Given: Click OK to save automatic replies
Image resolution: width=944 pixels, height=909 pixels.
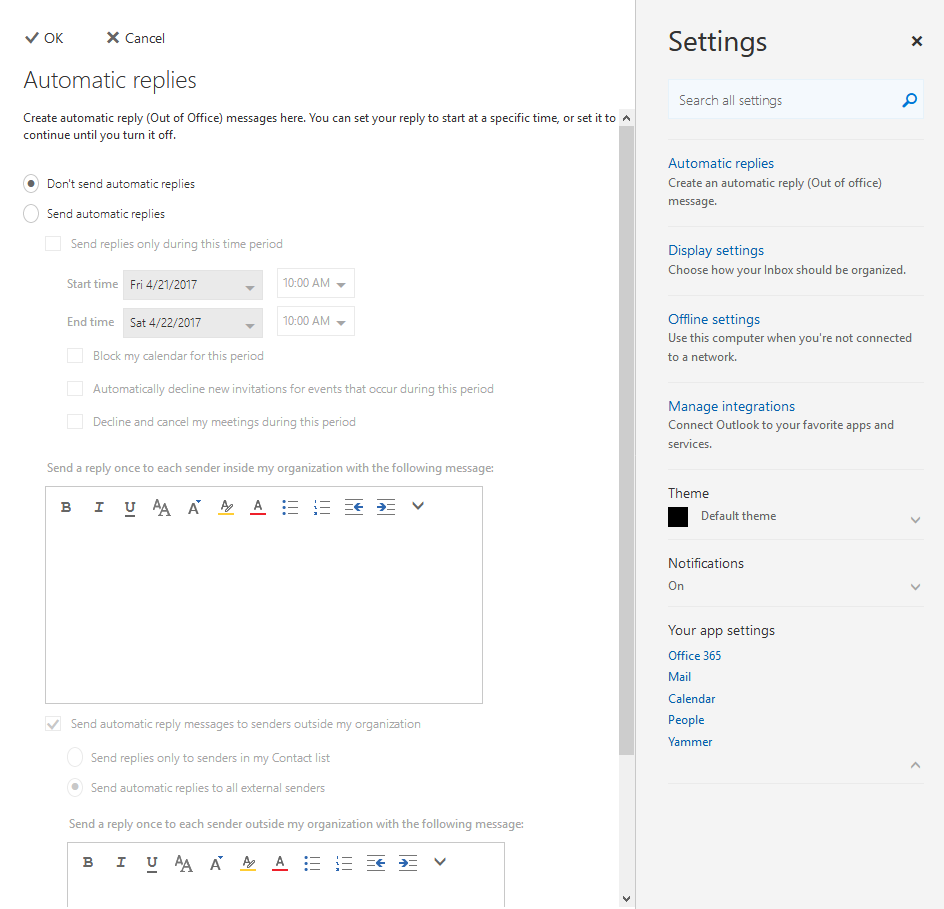Looking at the screenshot, I should click(44, 38).
